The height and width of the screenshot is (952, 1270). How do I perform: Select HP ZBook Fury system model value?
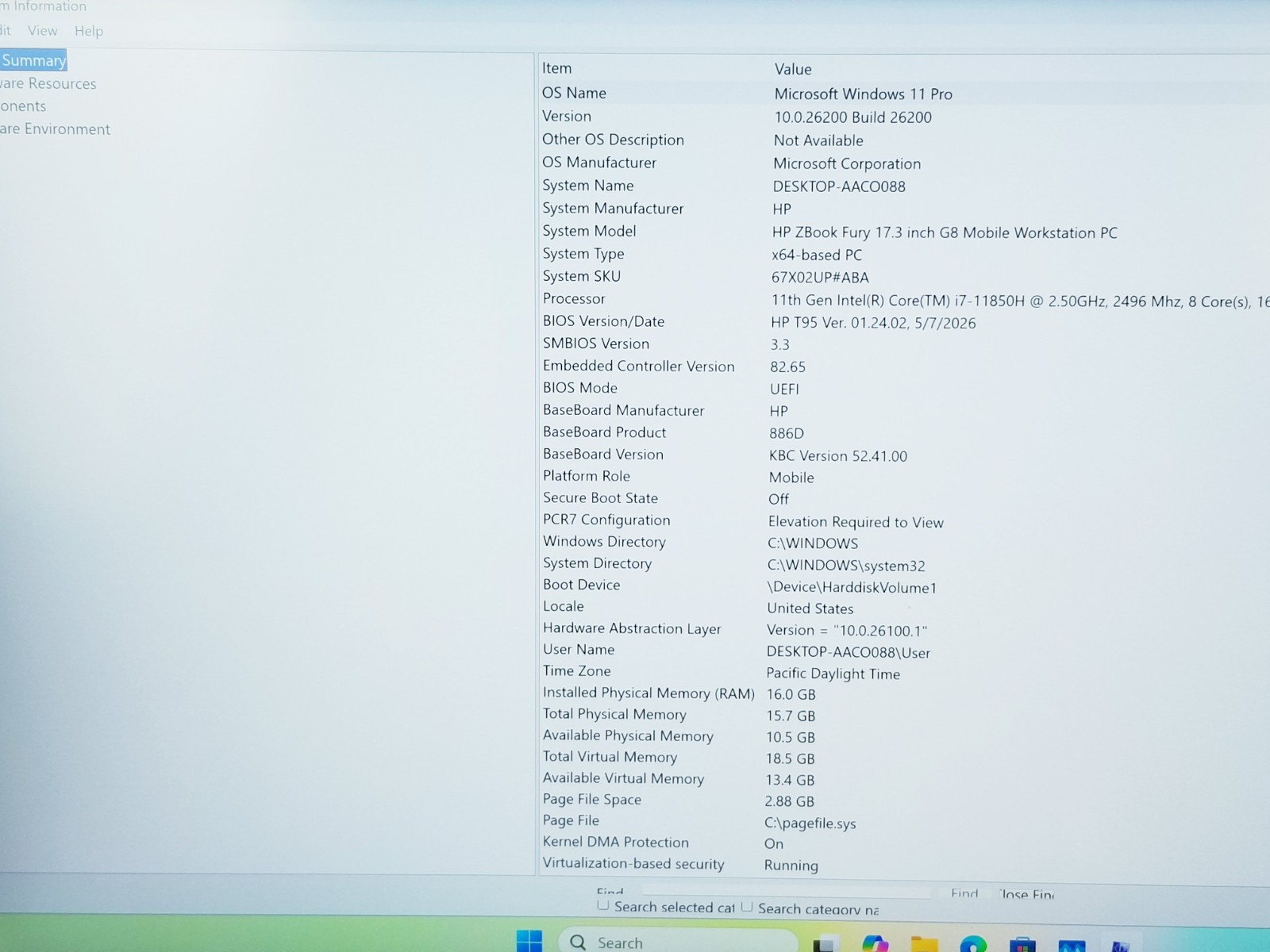click(x=945, y=232)
